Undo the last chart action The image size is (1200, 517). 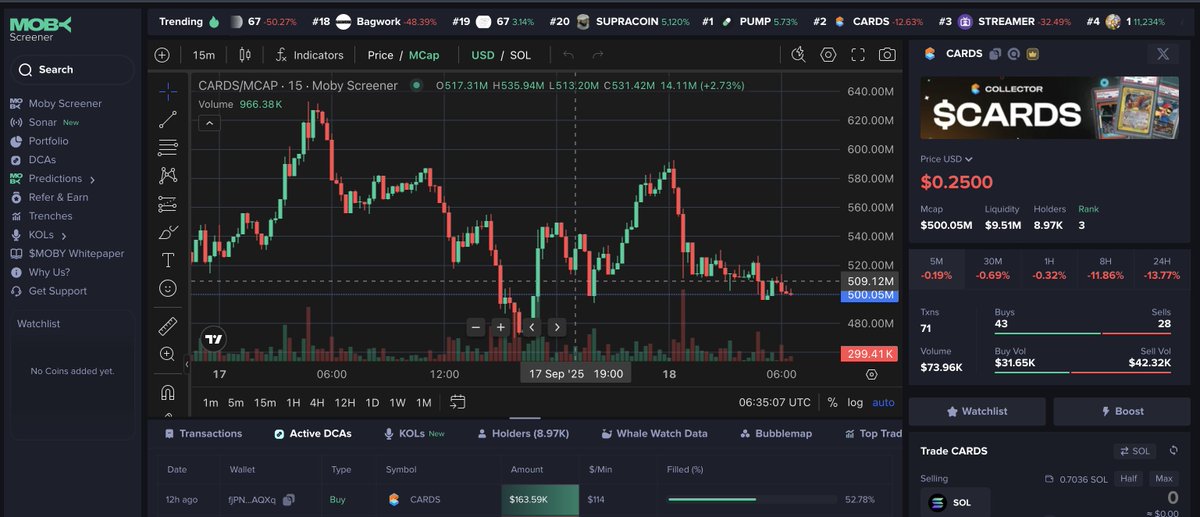point(569,55)
